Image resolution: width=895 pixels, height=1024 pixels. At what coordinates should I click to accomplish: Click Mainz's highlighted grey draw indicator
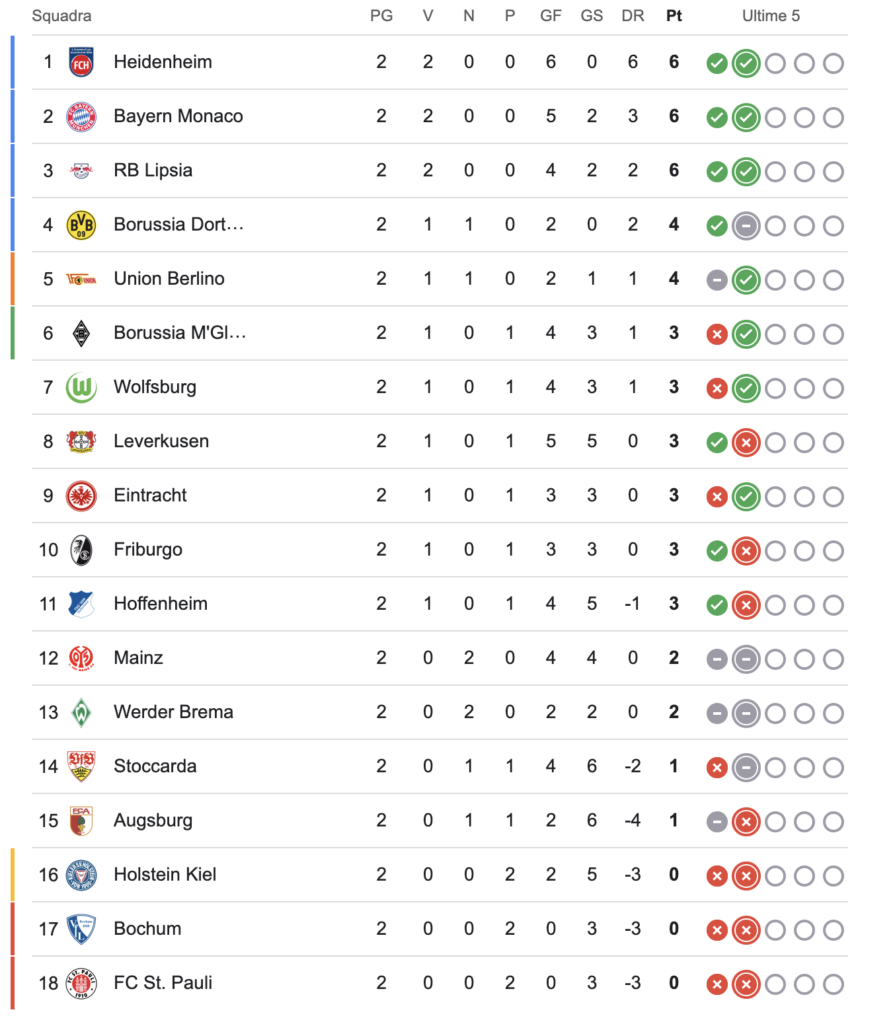point(746,660)
